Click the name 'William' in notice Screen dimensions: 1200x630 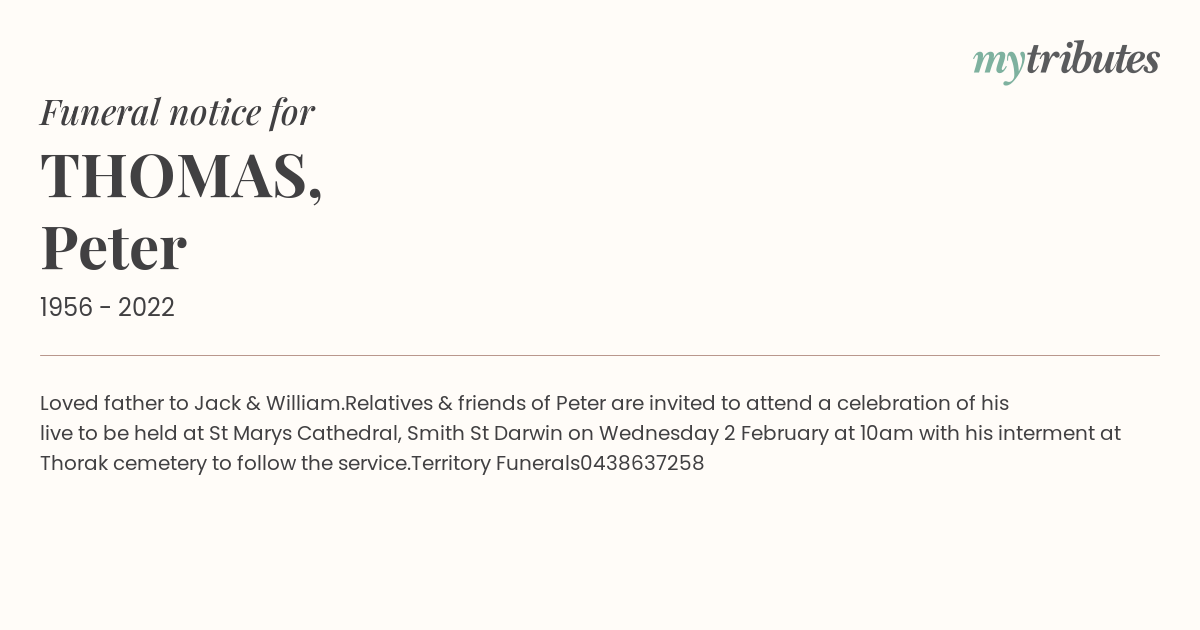click(304, 404)
